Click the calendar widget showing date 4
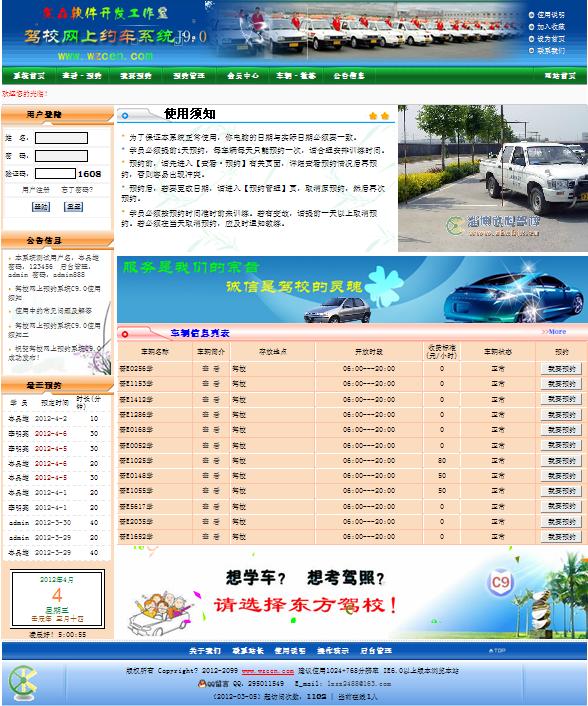This screenshot has width=588, height=706. (x=58, y=599)
